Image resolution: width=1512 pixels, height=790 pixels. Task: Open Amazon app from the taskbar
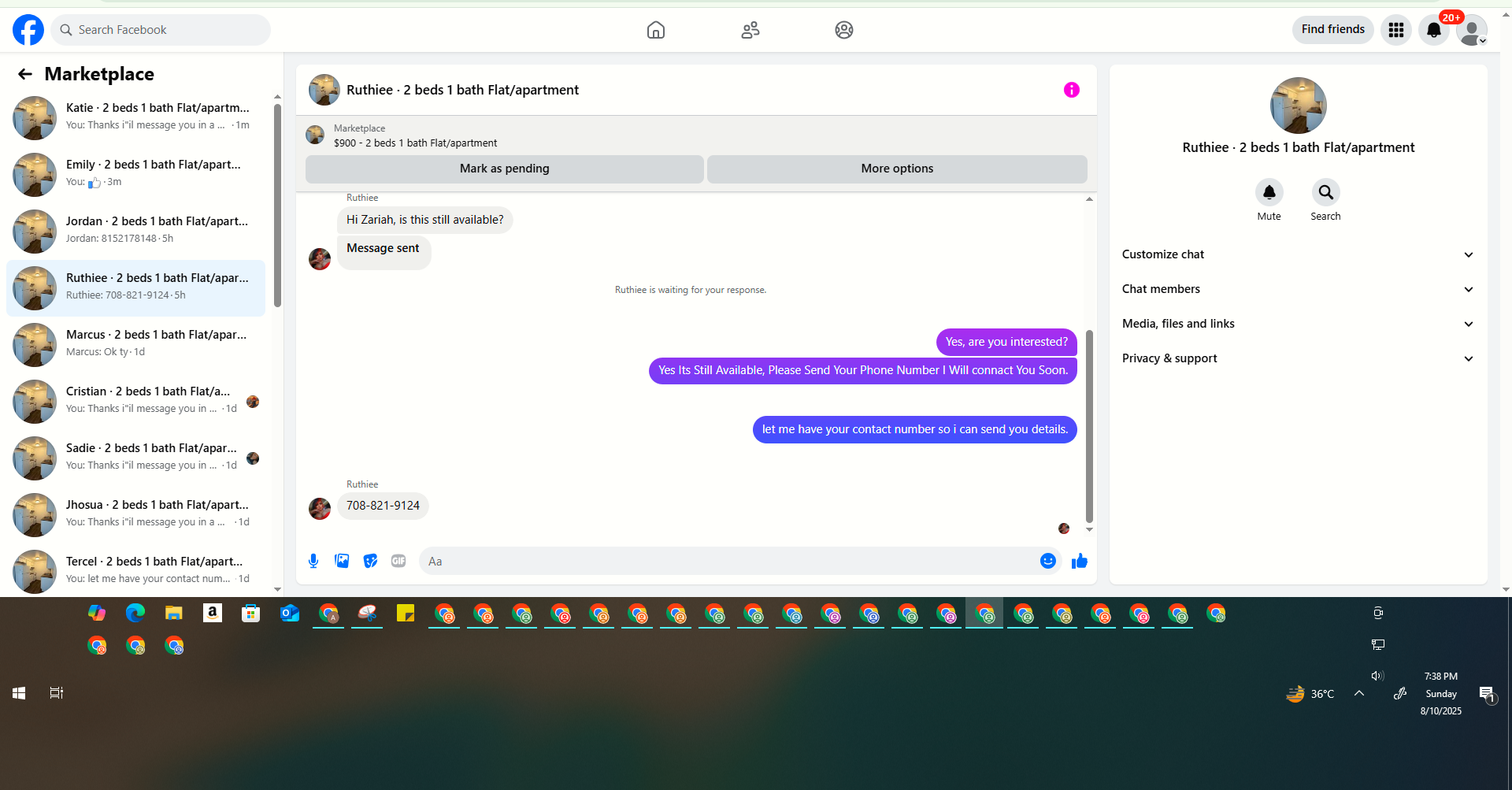[x=213, y=613]
